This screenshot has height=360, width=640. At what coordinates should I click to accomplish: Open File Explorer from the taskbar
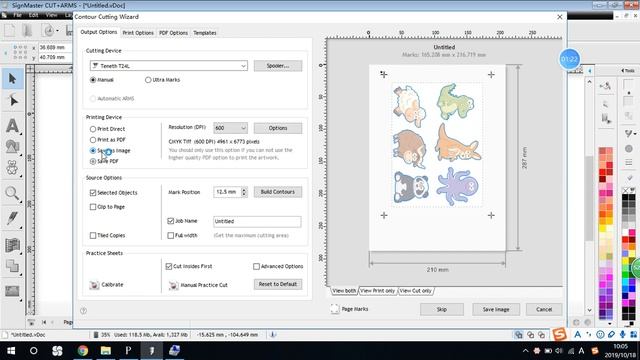point(106,351)
